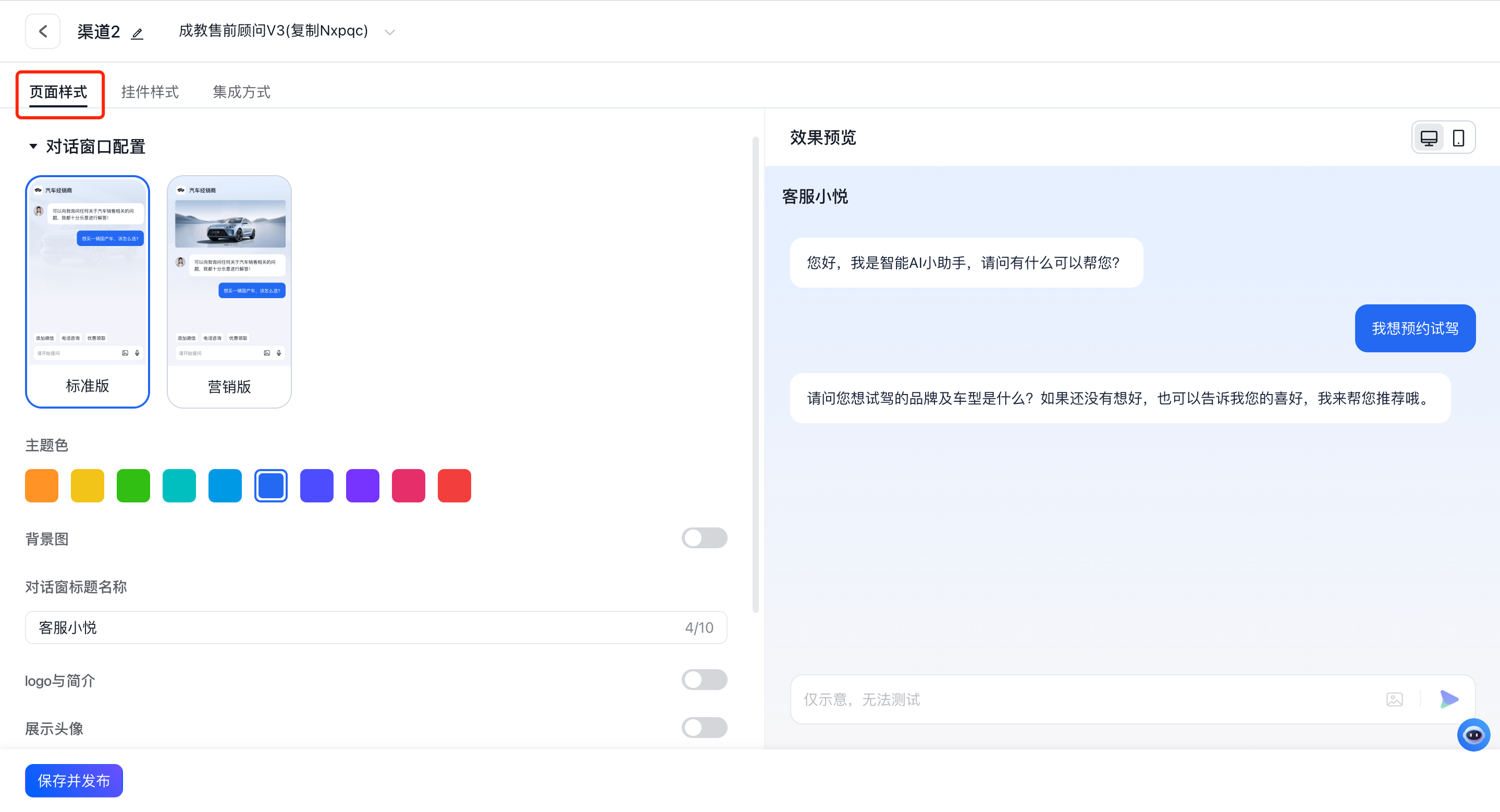The height and width of the screenshot is (812, 1500).
Task: Enable the logo与简介 toggle
Action: (x=704, y=679)
